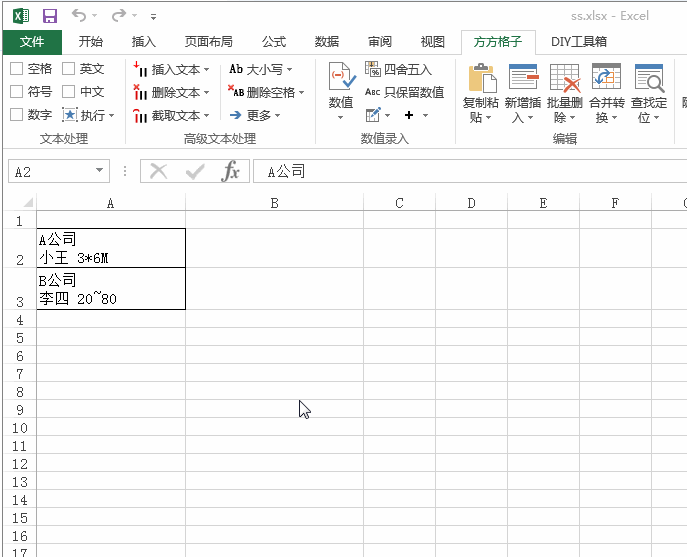Expand the 执行 dropdown arrow
687x557 pixels.
pos(112,116)
